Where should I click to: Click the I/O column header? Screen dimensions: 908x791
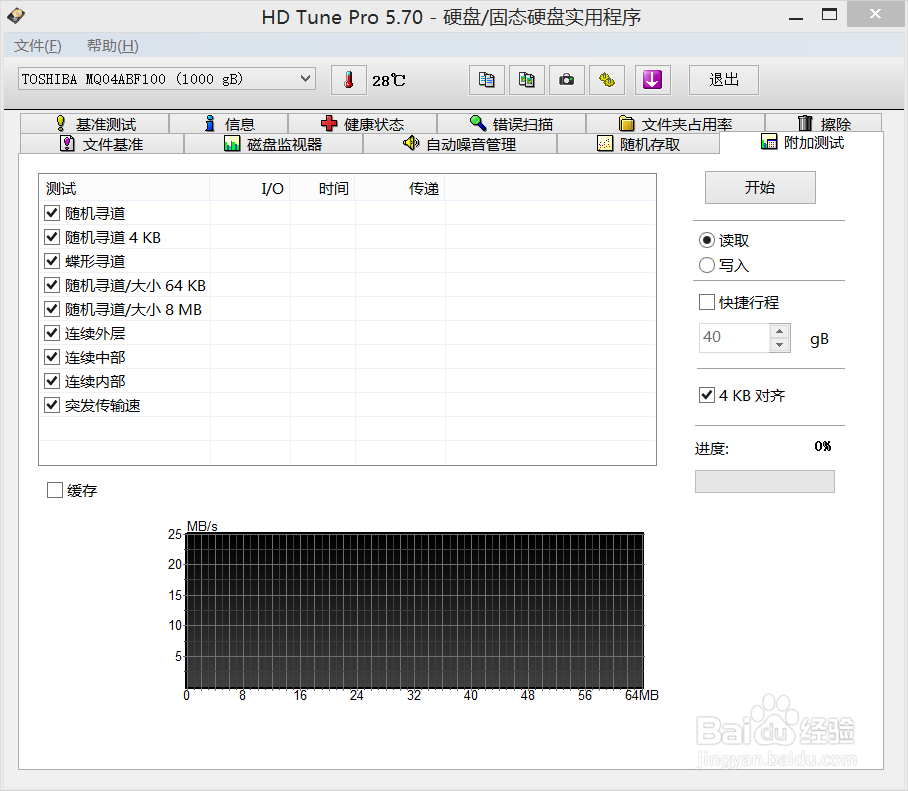point(250,189)
